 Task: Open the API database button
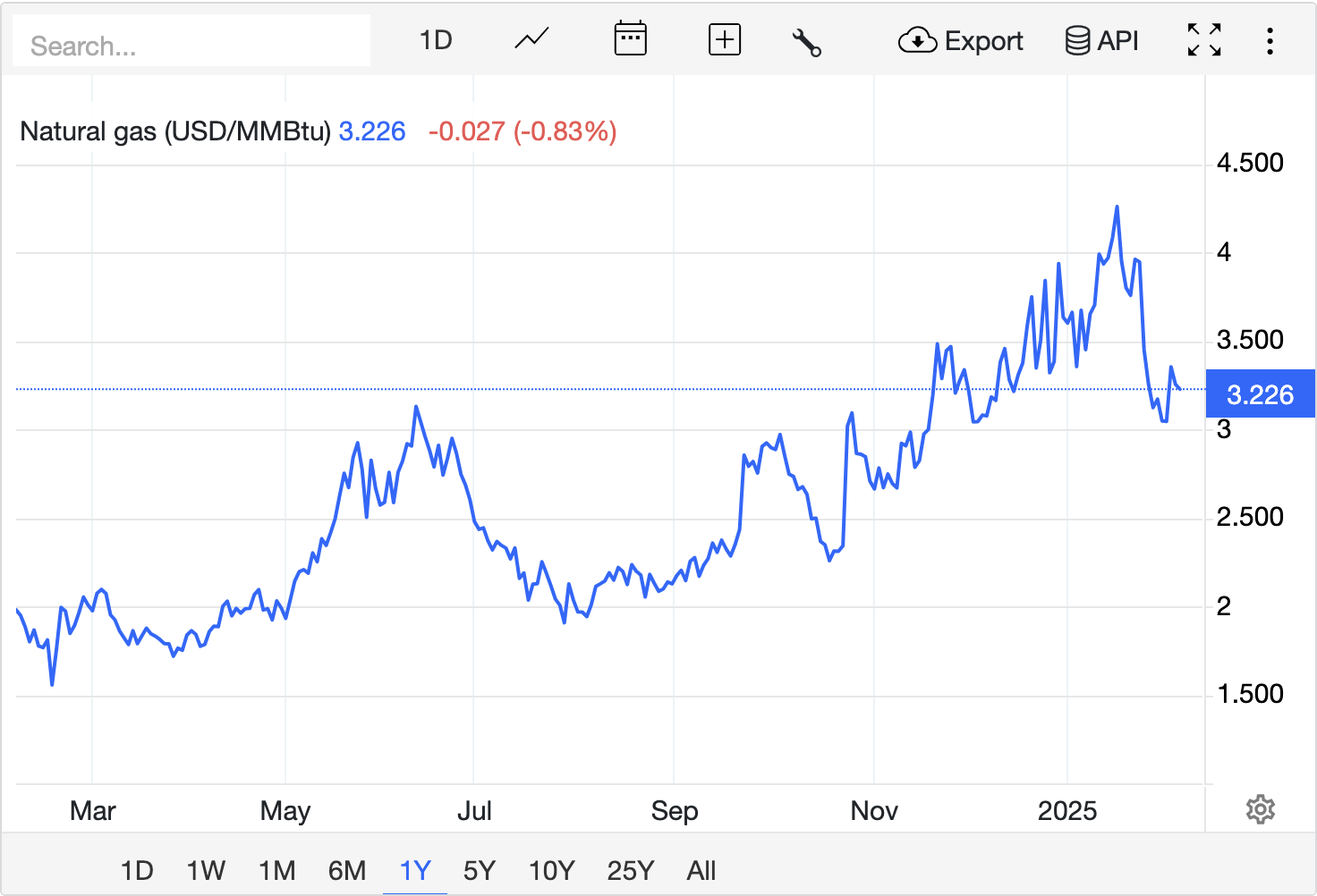(1101, 41)
